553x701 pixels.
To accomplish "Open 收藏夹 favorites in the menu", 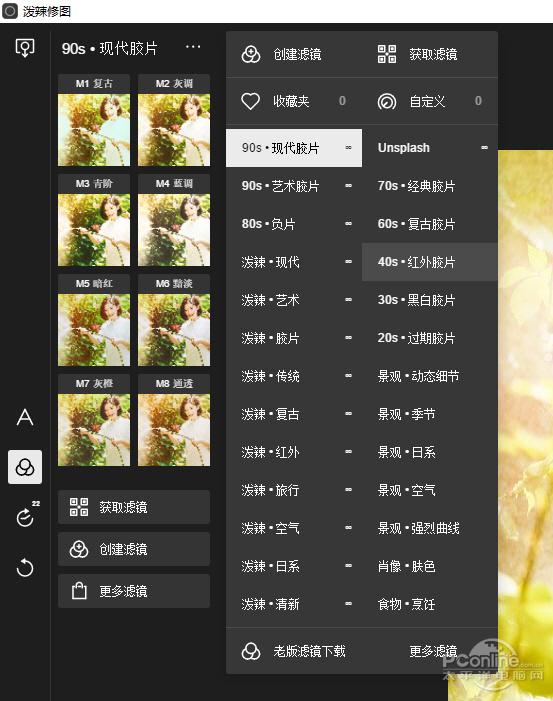I will coord(294,101).
